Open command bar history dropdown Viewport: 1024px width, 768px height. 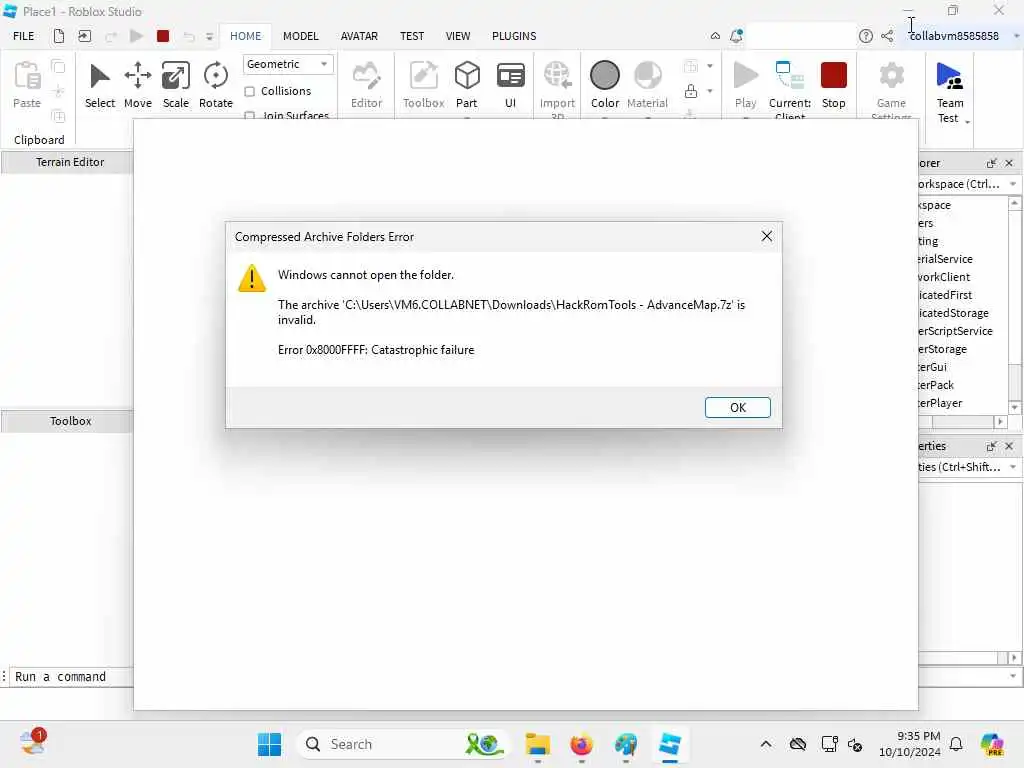[x=1013, y=677]
